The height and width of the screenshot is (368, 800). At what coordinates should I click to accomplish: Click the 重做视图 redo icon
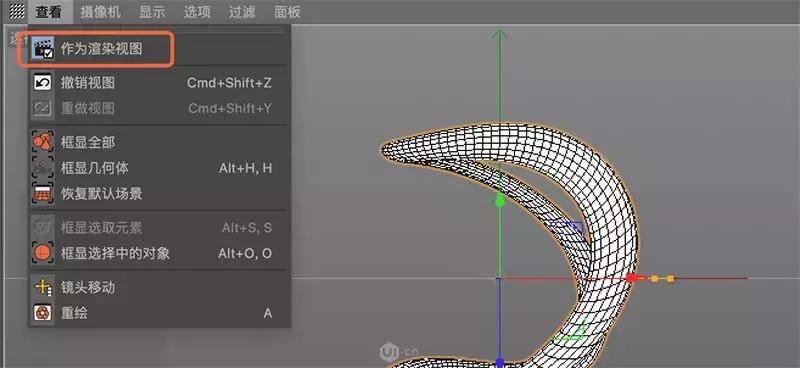tap(43, 108)
